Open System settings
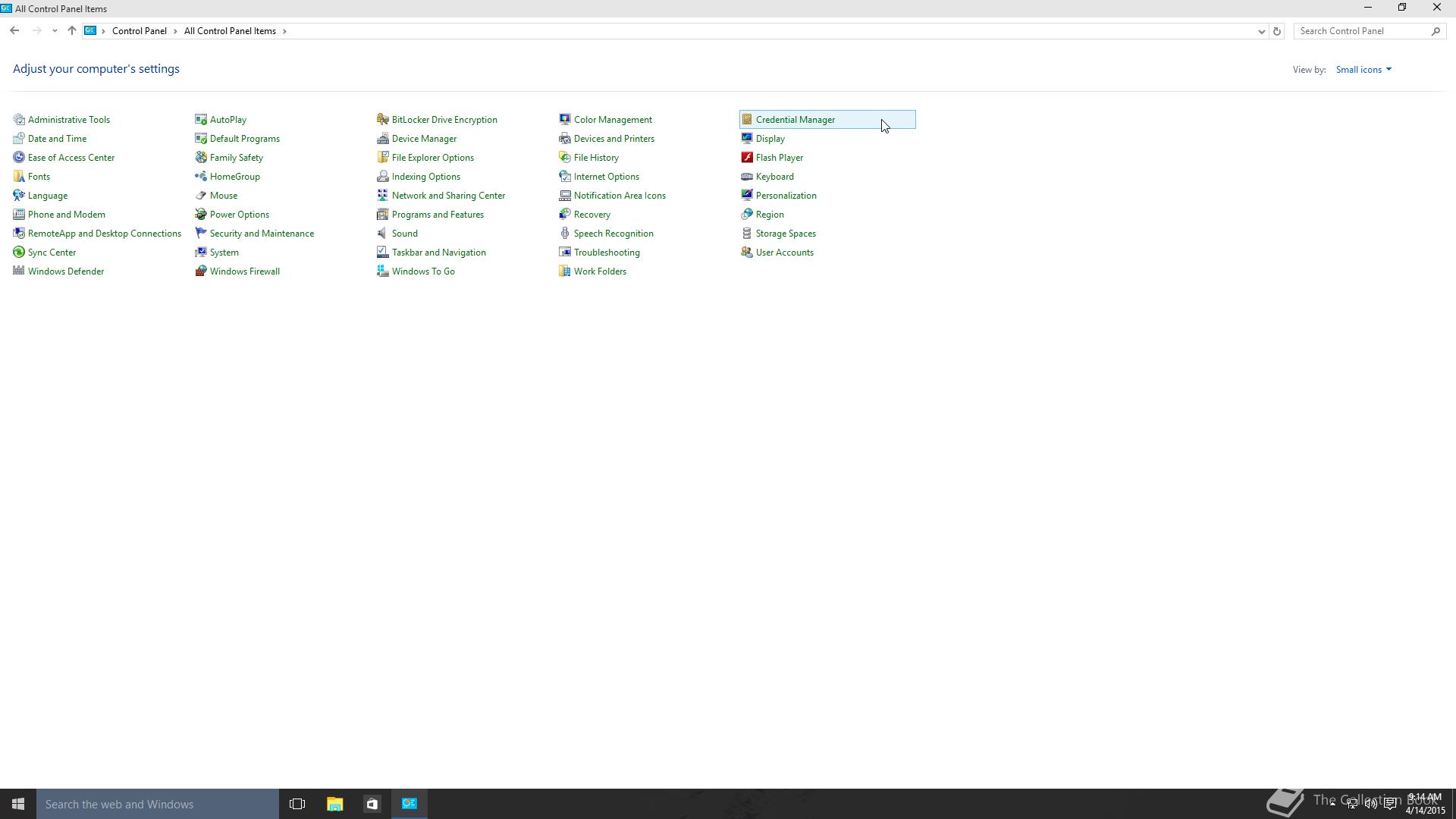The width and height of the screenshot is (1456, 819). (x=224, y=253)
